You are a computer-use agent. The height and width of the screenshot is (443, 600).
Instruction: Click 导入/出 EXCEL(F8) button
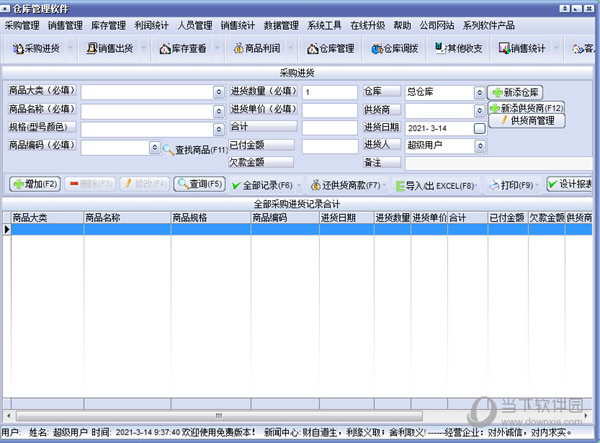(435, 186)
